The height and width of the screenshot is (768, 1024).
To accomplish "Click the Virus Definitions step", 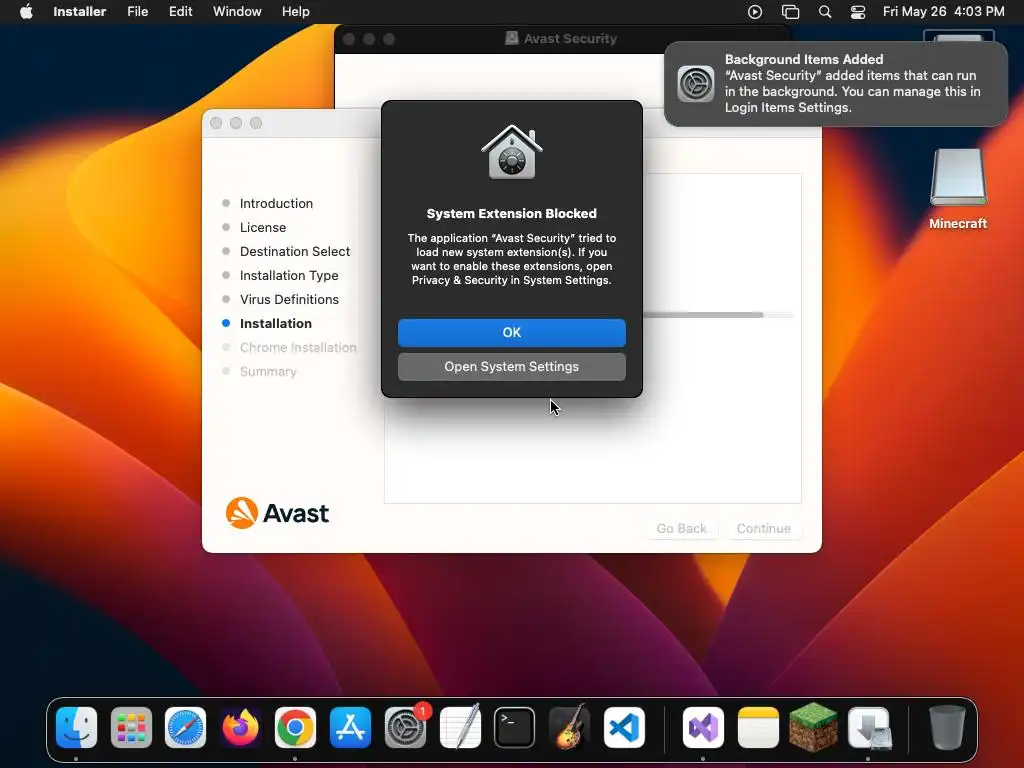I will (289, 299).
